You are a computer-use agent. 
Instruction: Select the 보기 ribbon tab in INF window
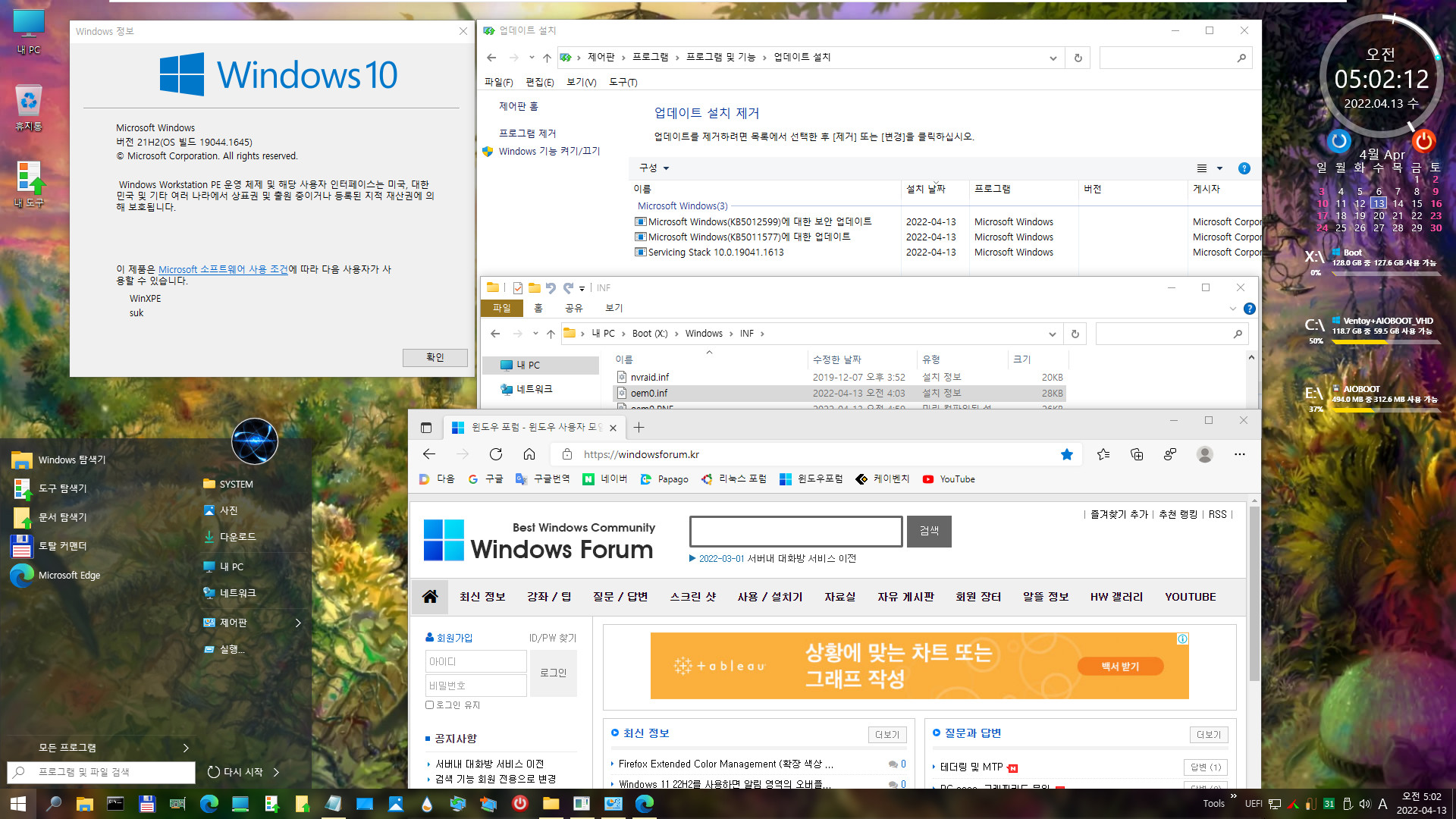click(x=614, y=308)
